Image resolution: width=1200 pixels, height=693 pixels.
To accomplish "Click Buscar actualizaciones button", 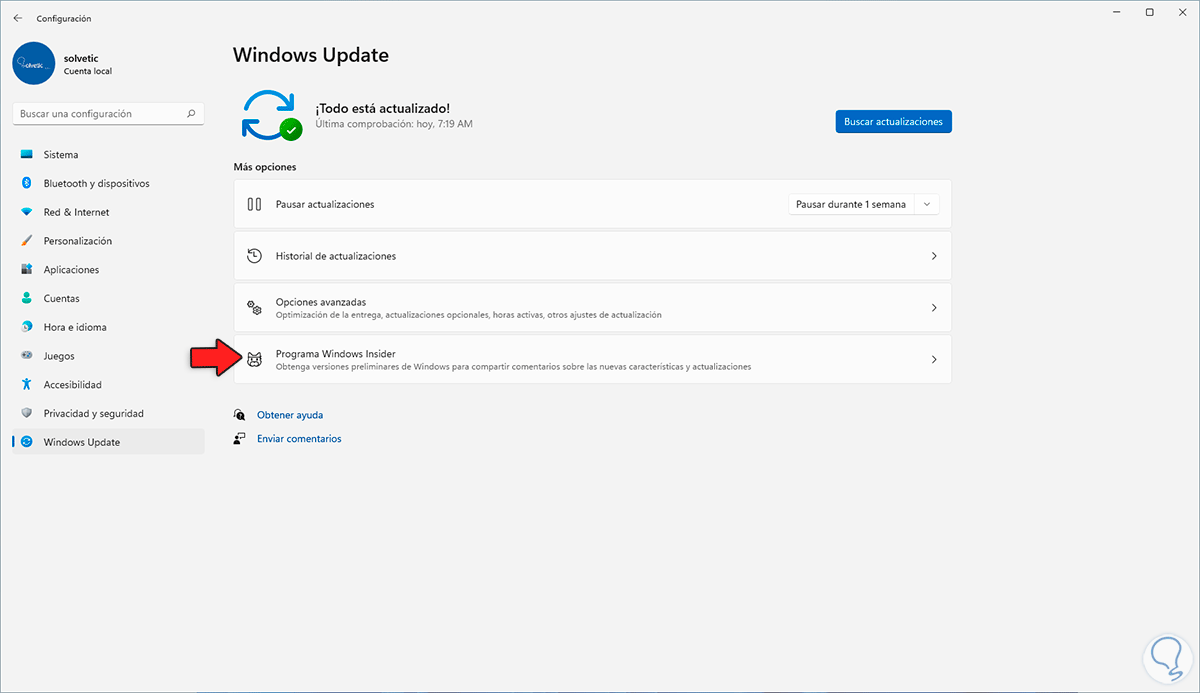I will [x=894, y=121].
